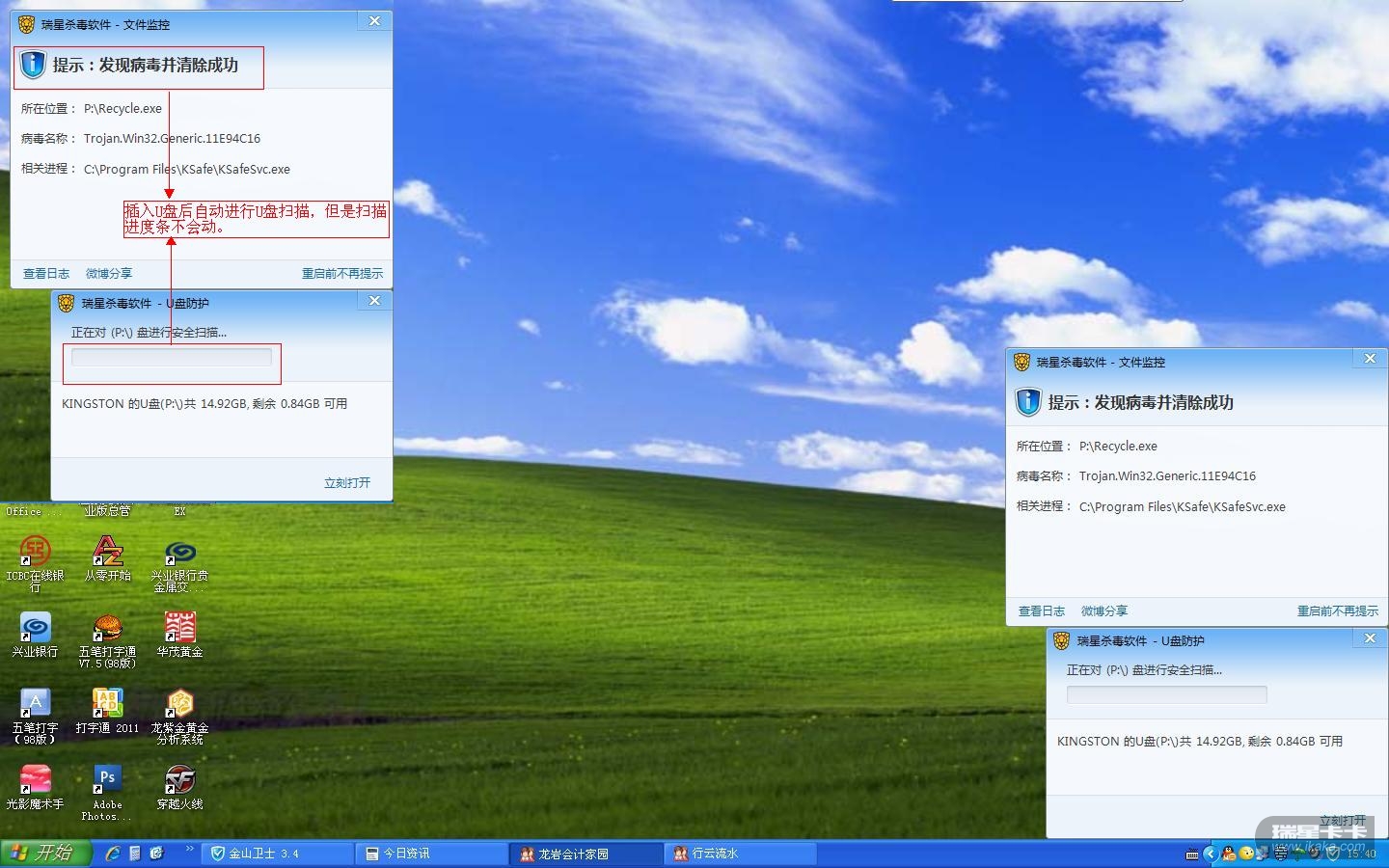The height and width of the screenshot is (868, 1389).
Task: Launch the 打字通 2011 desktop icon
Action: [x=107, y=712]
